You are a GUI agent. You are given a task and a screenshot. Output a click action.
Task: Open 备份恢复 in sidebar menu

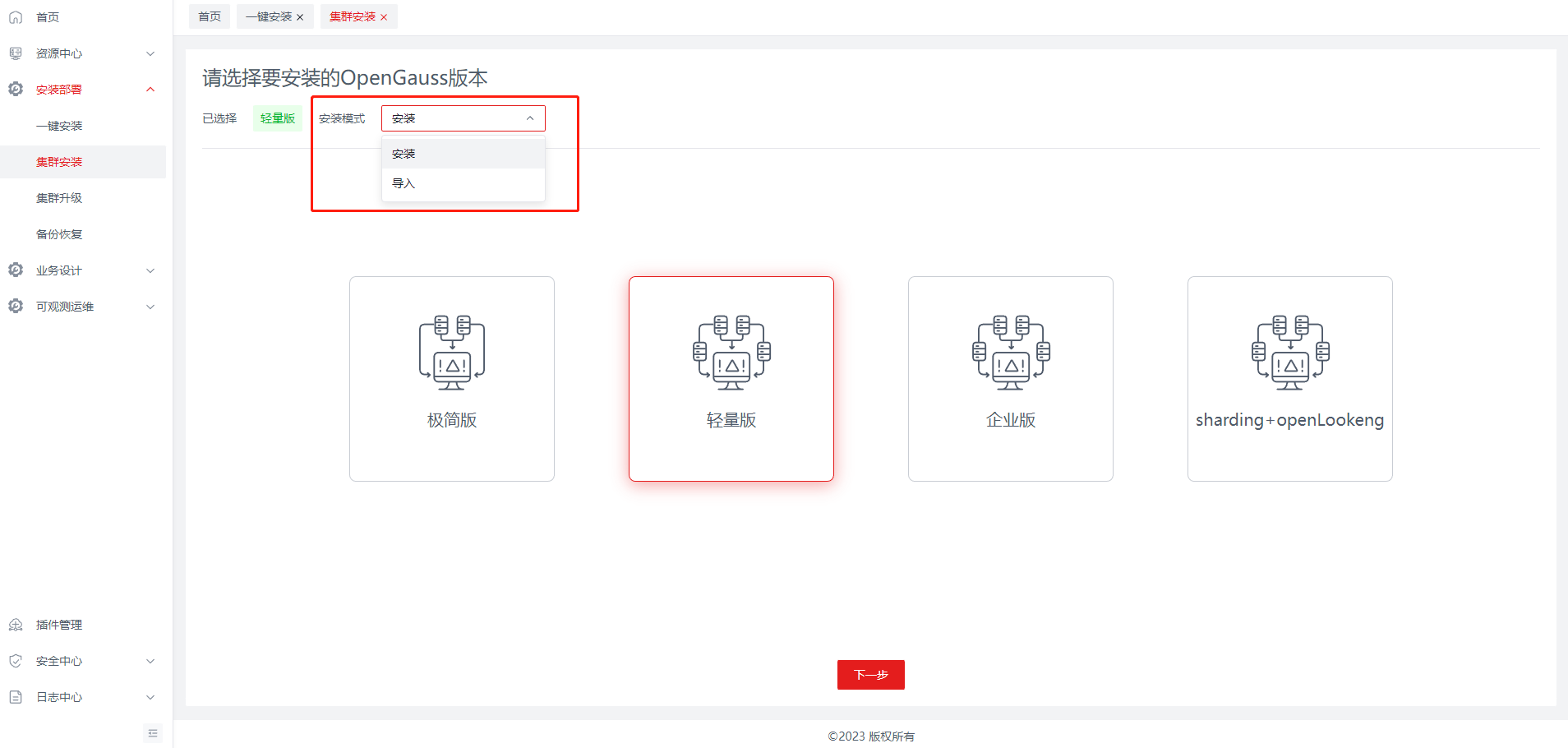(59, 234)
